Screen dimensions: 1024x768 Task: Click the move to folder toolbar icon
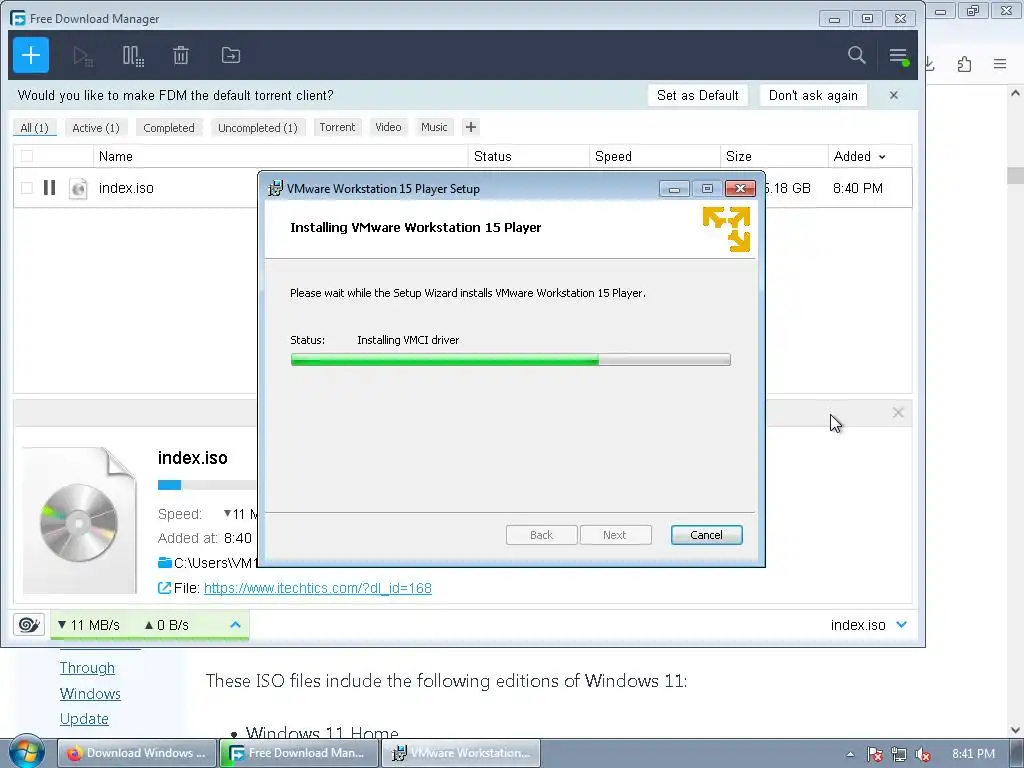tap(231, 56)
